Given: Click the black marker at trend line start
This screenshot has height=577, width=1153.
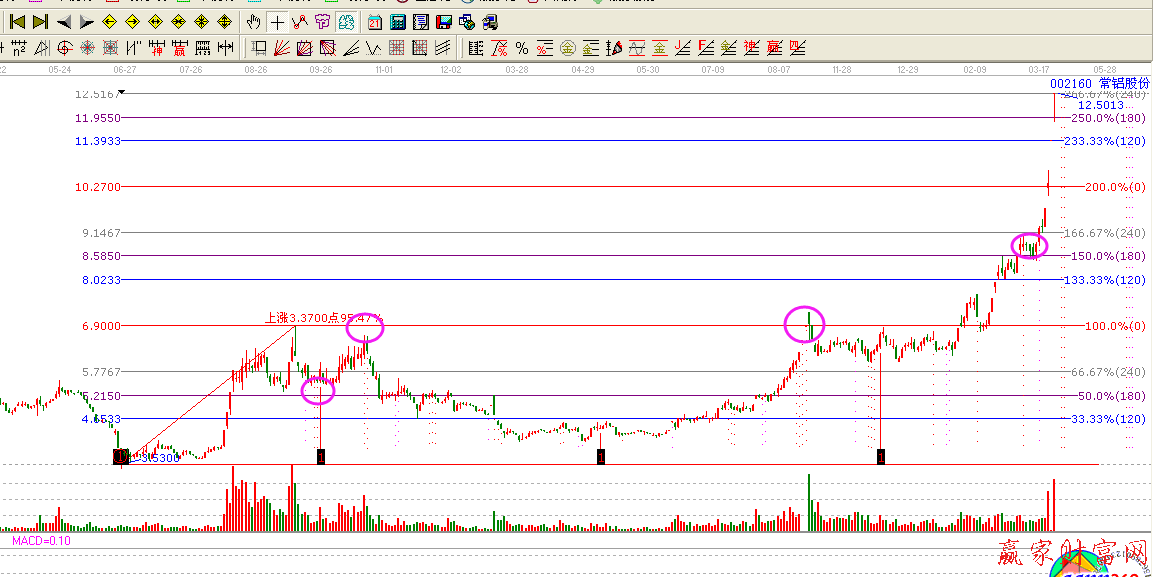Looking at the screenshot, I should 121,457.
